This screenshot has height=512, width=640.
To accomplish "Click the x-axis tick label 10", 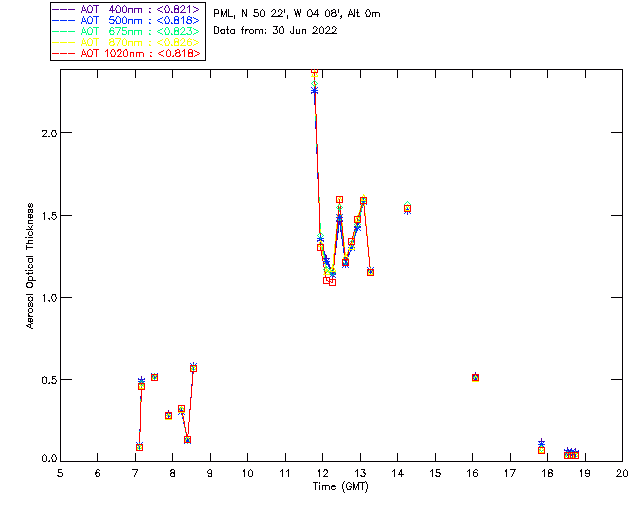I will [247, 474].
